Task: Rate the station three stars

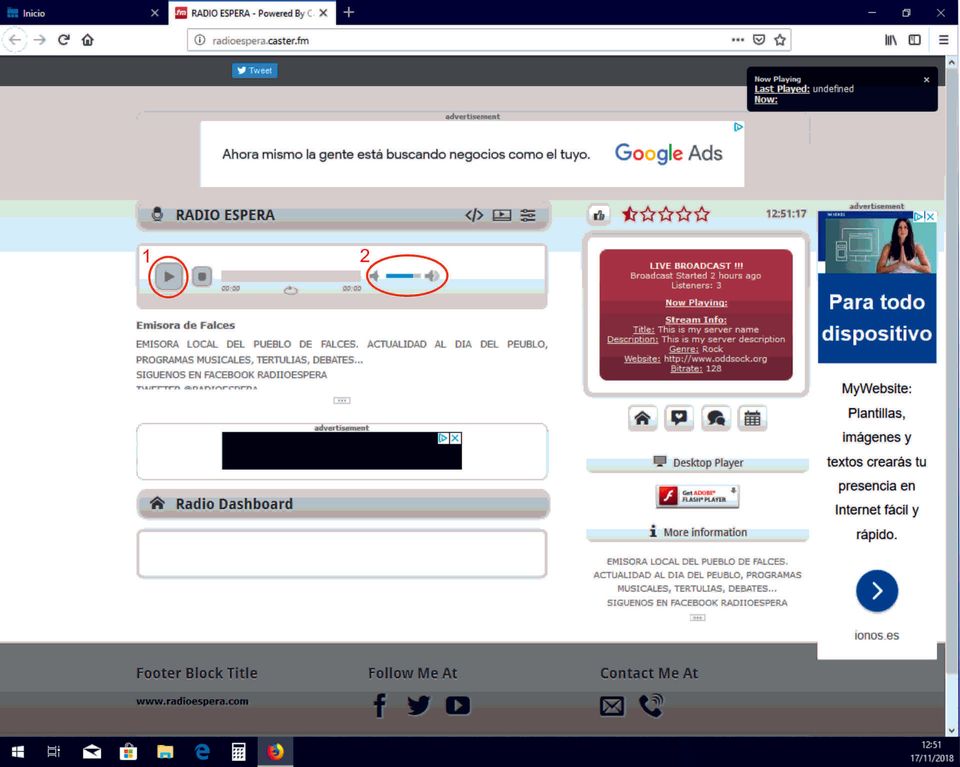Action: (666, 214)
